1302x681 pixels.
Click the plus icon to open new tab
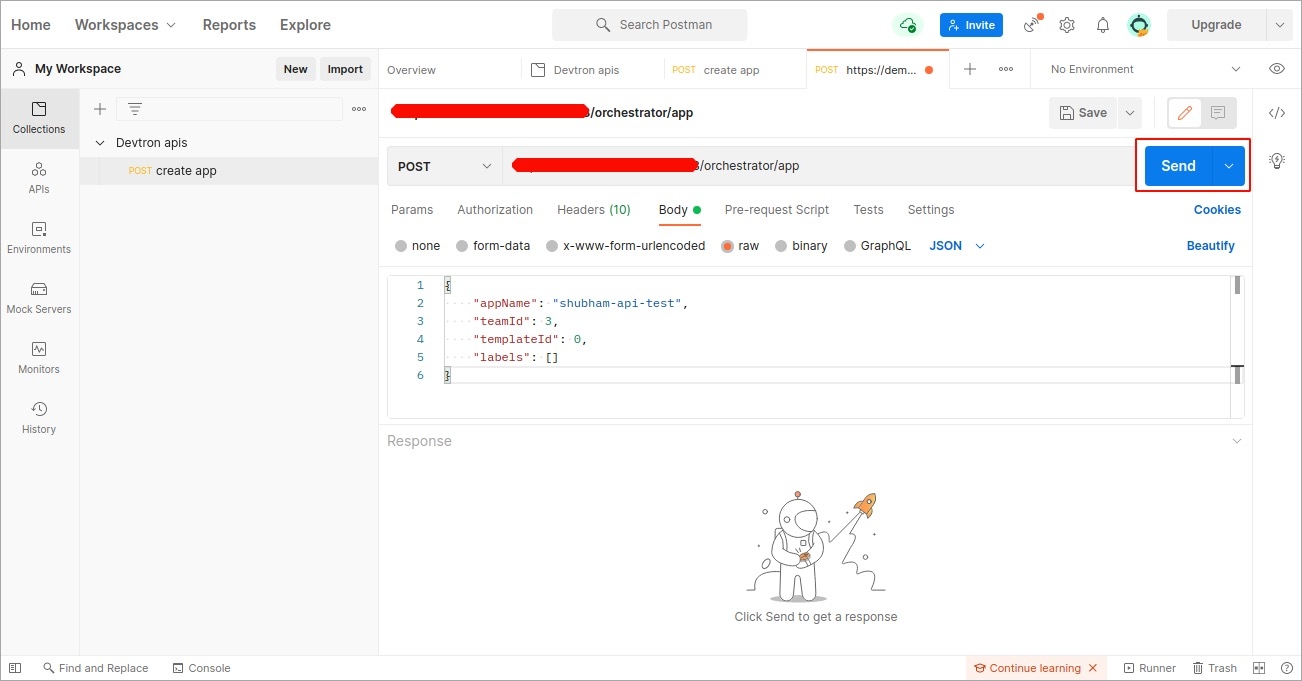point(969,69)
